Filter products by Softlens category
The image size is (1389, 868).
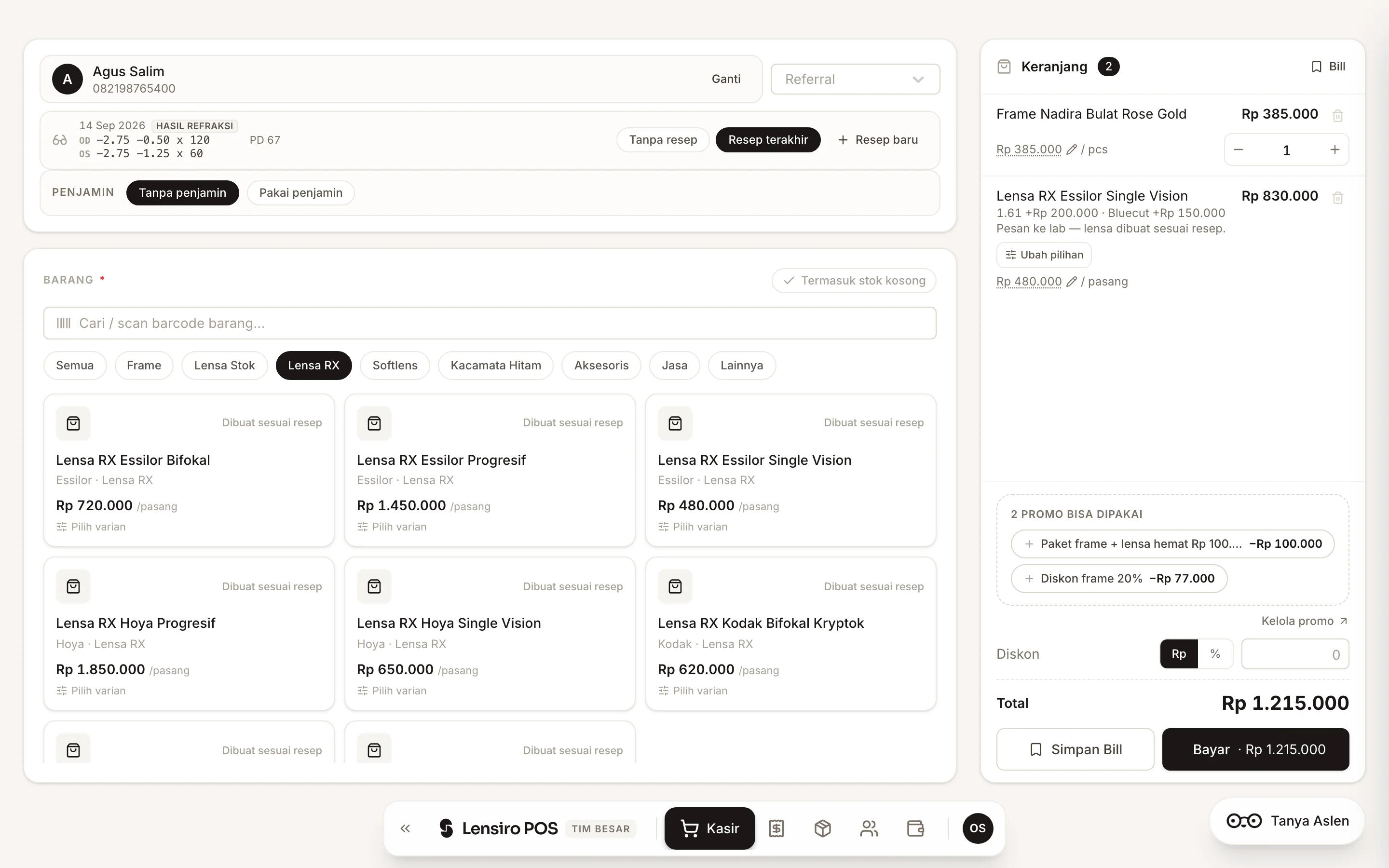[395, 366]
